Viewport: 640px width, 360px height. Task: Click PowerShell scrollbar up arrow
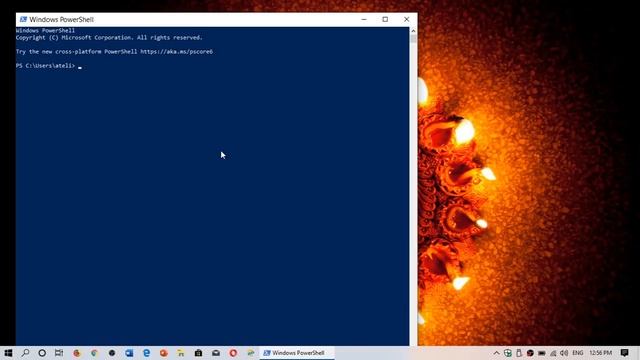(413, 31)
